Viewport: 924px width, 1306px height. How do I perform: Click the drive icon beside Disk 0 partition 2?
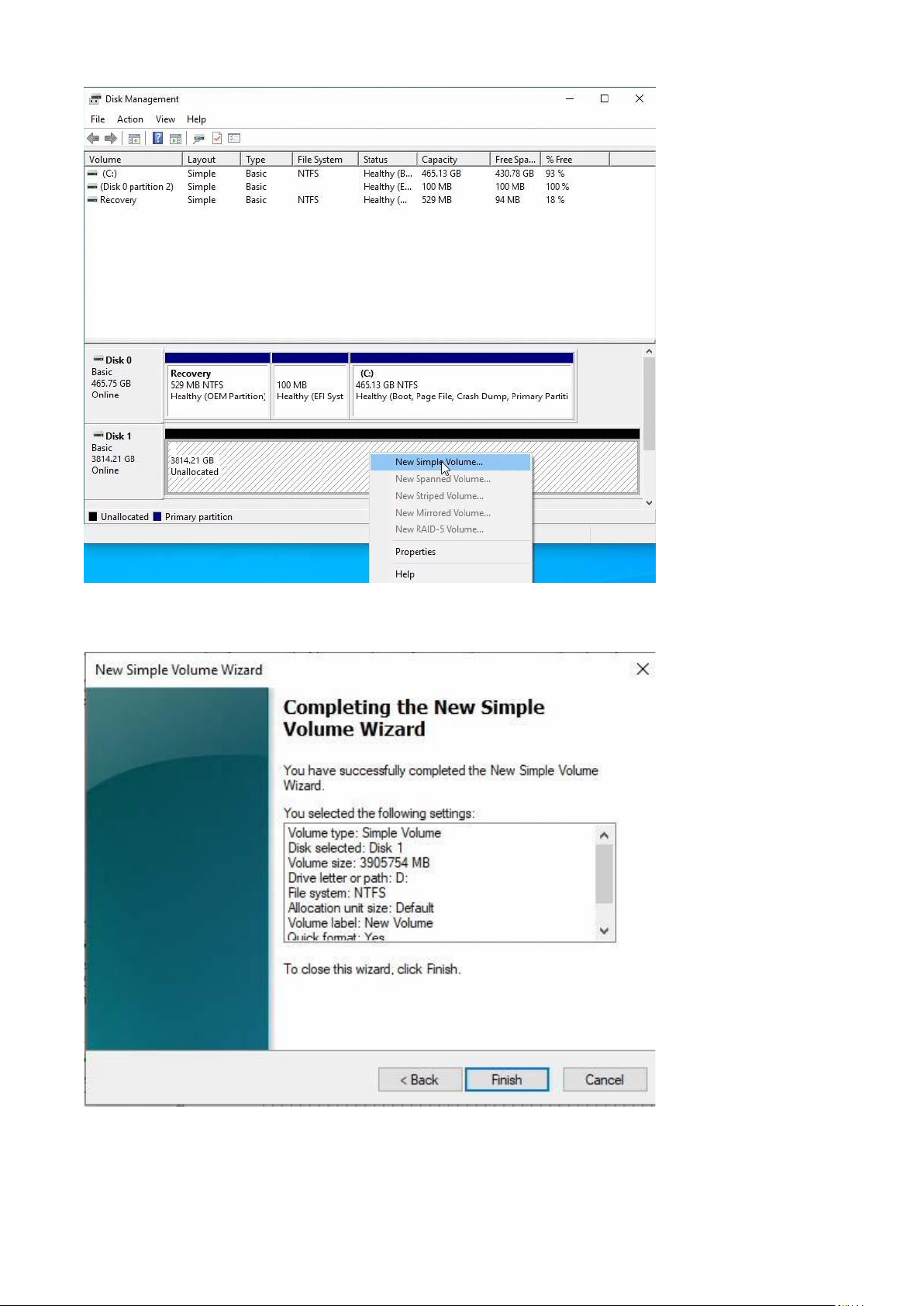pyautogui.click(x=92, y=187)
